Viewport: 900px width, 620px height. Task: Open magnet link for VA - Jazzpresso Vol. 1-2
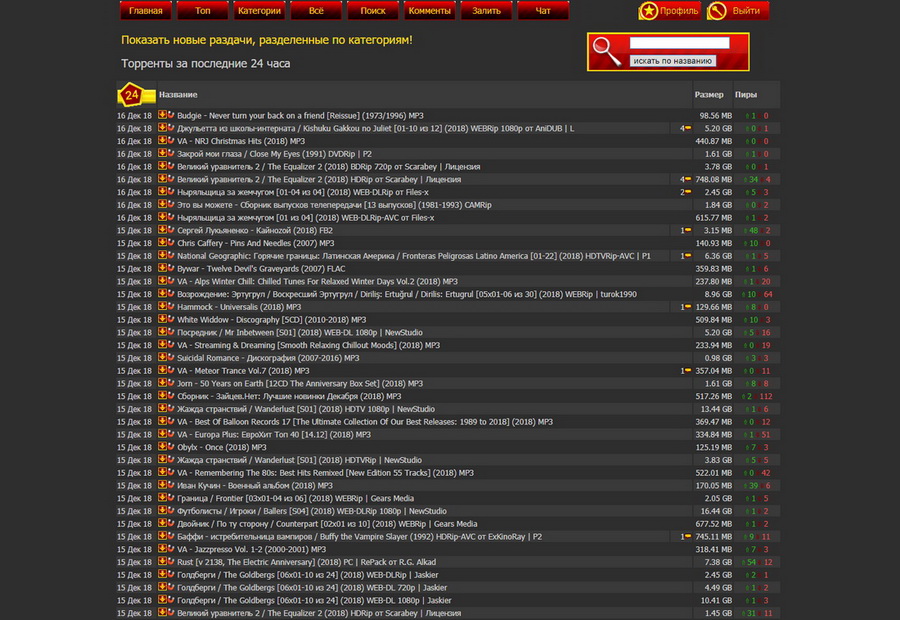[x=170, y=548]
